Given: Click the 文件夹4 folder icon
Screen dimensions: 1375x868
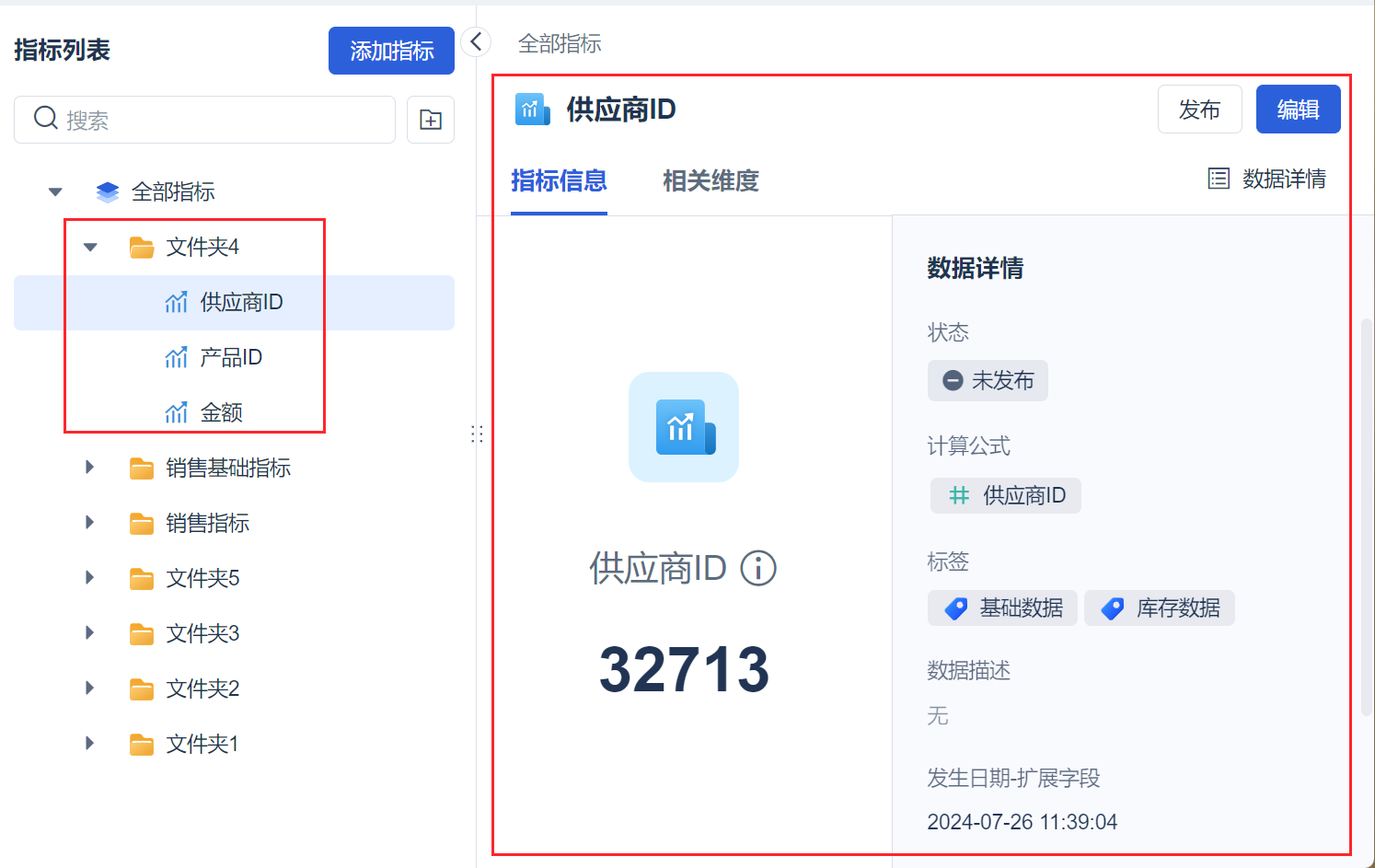Looking at the screenshot, I should tap(142, 247).
